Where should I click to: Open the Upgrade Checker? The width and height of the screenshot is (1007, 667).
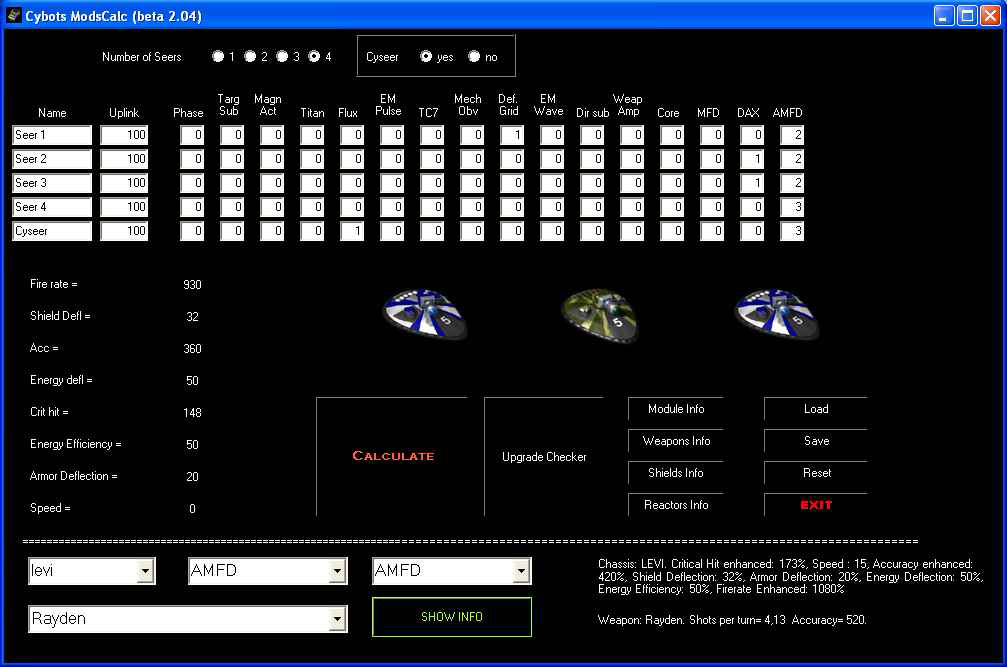tap(544, 457)
